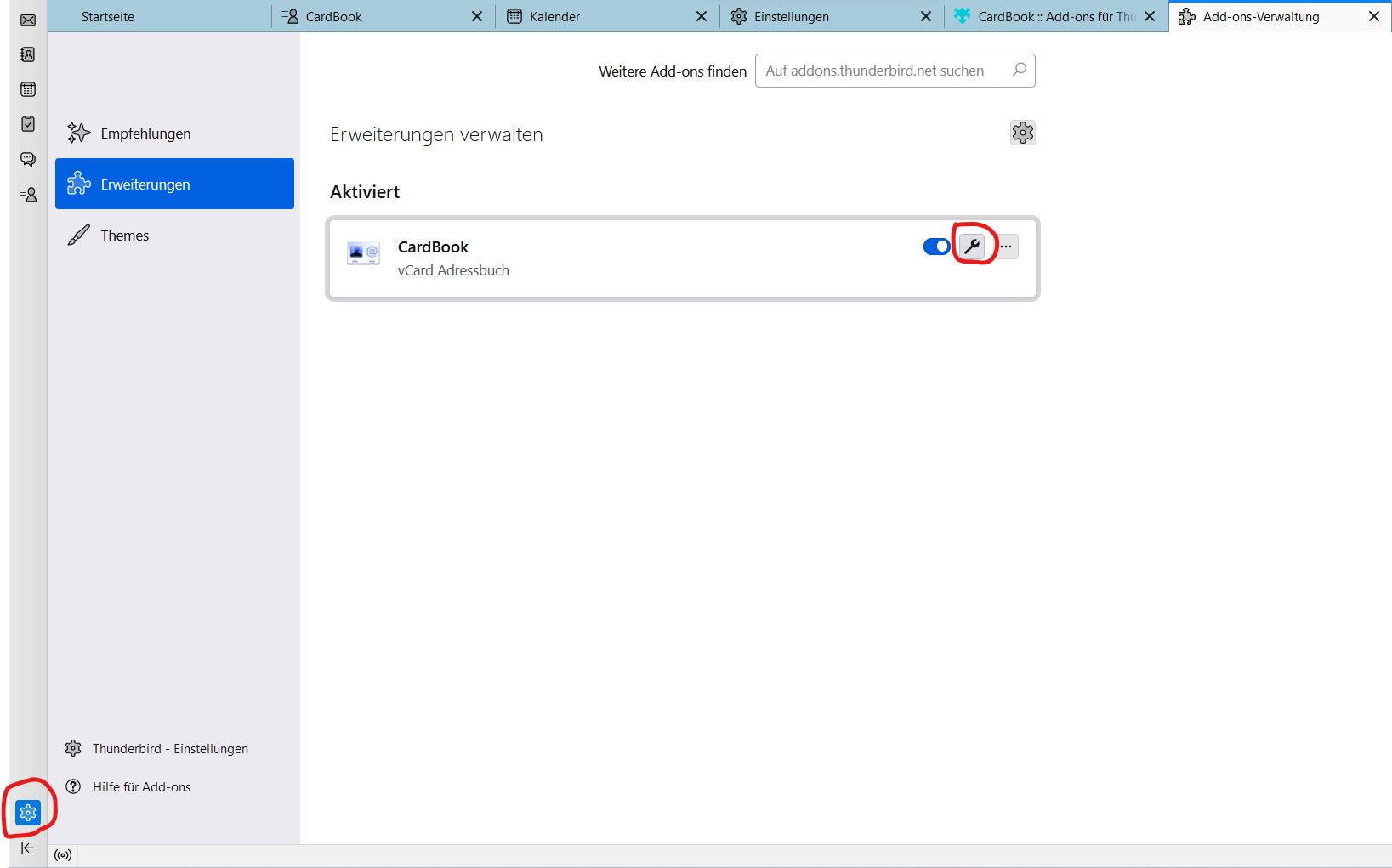Close the Kalender tab

pyautogui.click(x=702, y=16)
